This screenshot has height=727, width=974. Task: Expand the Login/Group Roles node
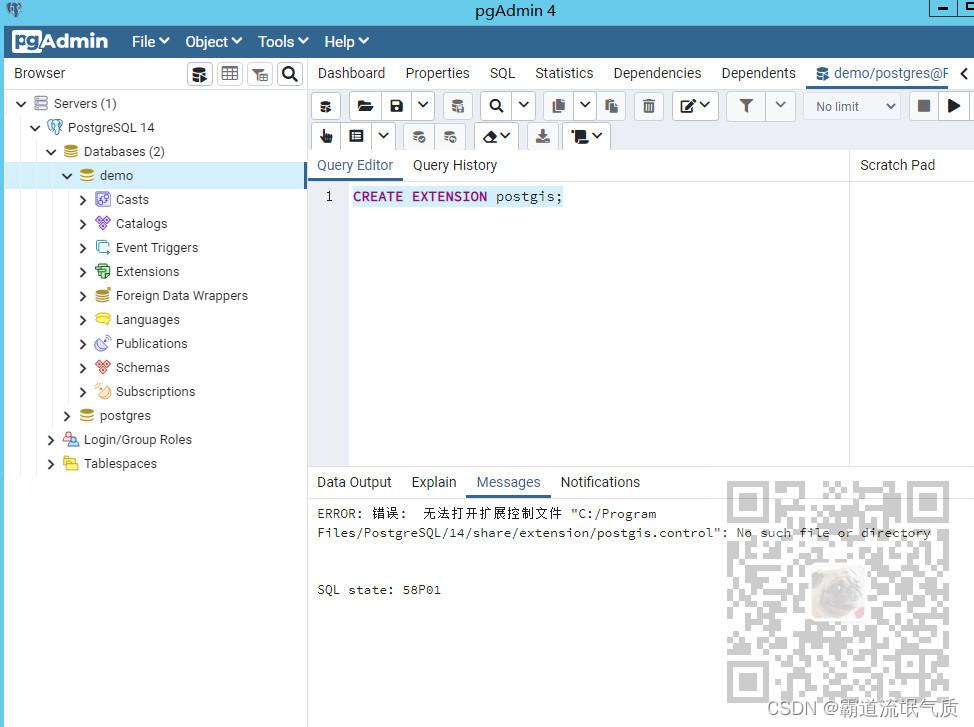coord(51,440)
